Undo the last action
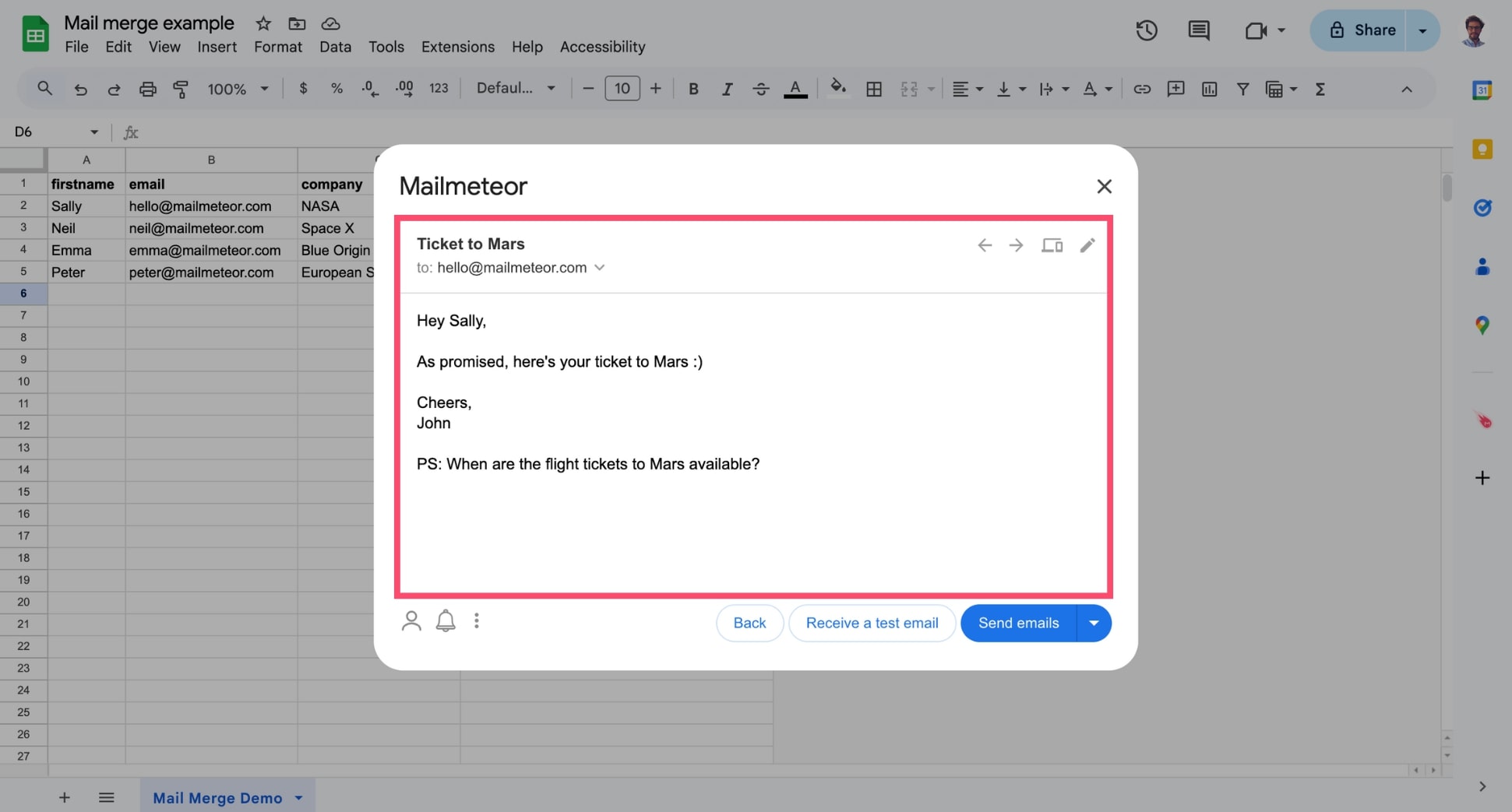Viewport: 1512px width, 812px height. tap(80, 89)
